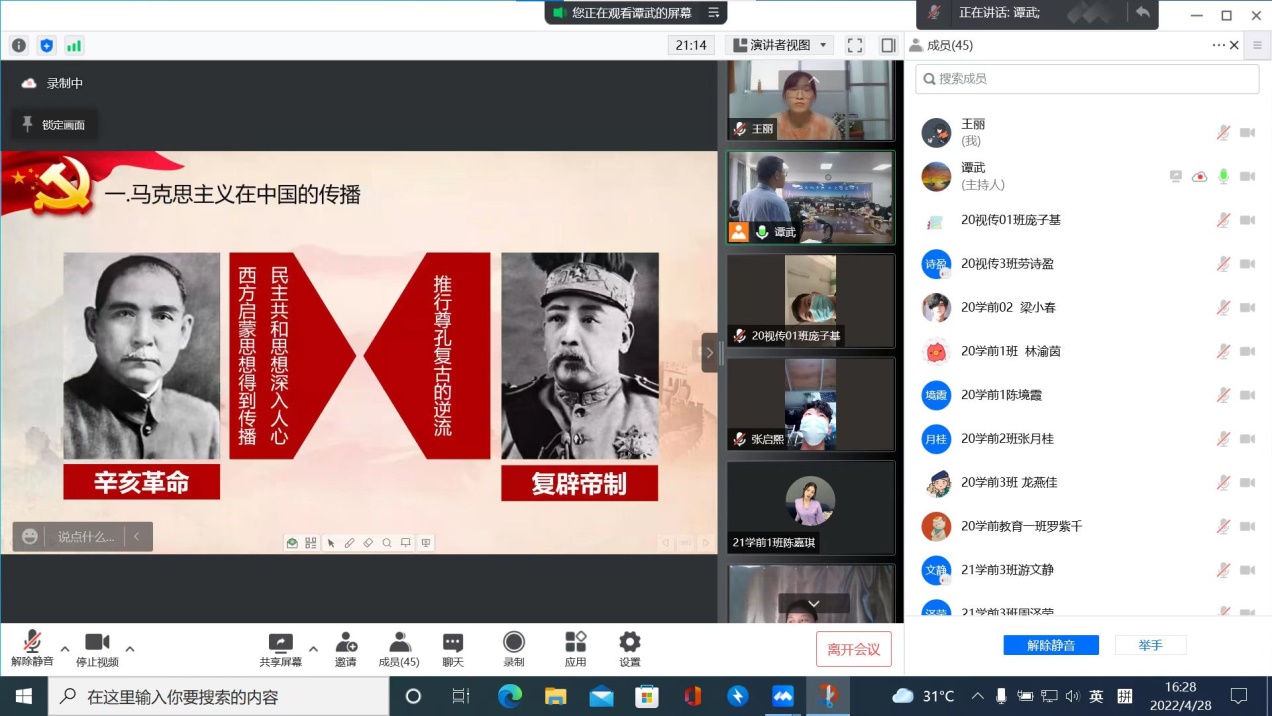Screen dimensions: 1272x716
Task: Open the Apps (应用) icon
Action: coord(575,649)
